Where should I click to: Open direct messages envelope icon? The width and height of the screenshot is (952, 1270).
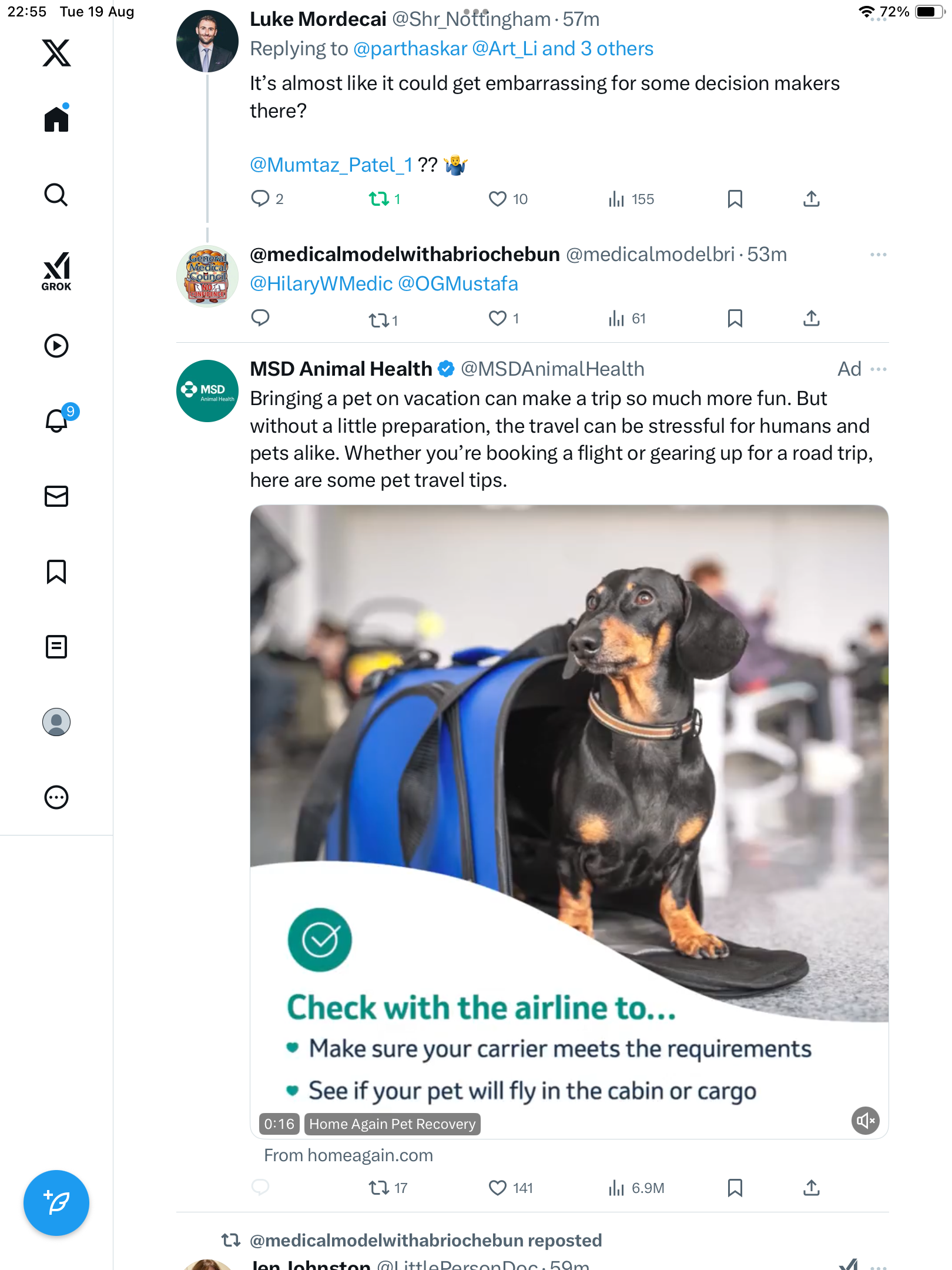[56, 496]
